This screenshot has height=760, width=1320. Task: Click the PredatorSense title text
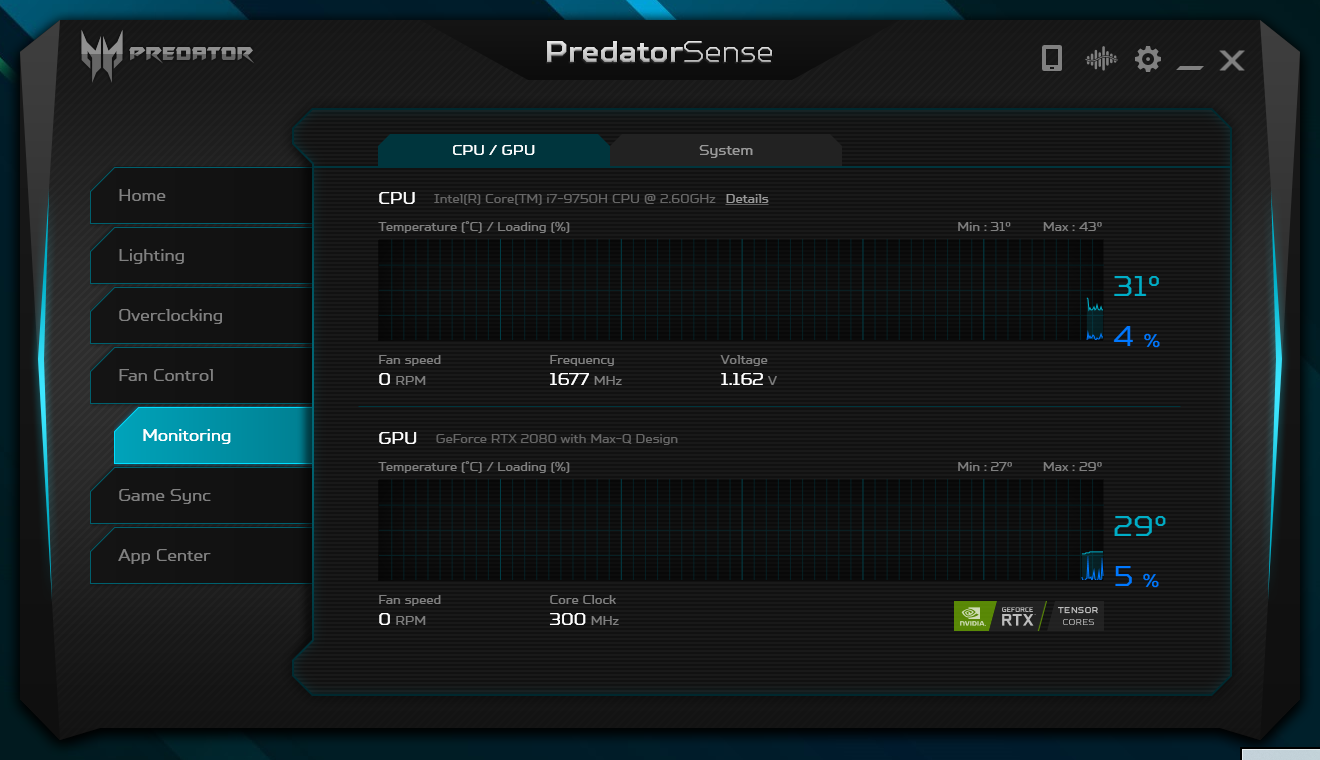[659, 52]
